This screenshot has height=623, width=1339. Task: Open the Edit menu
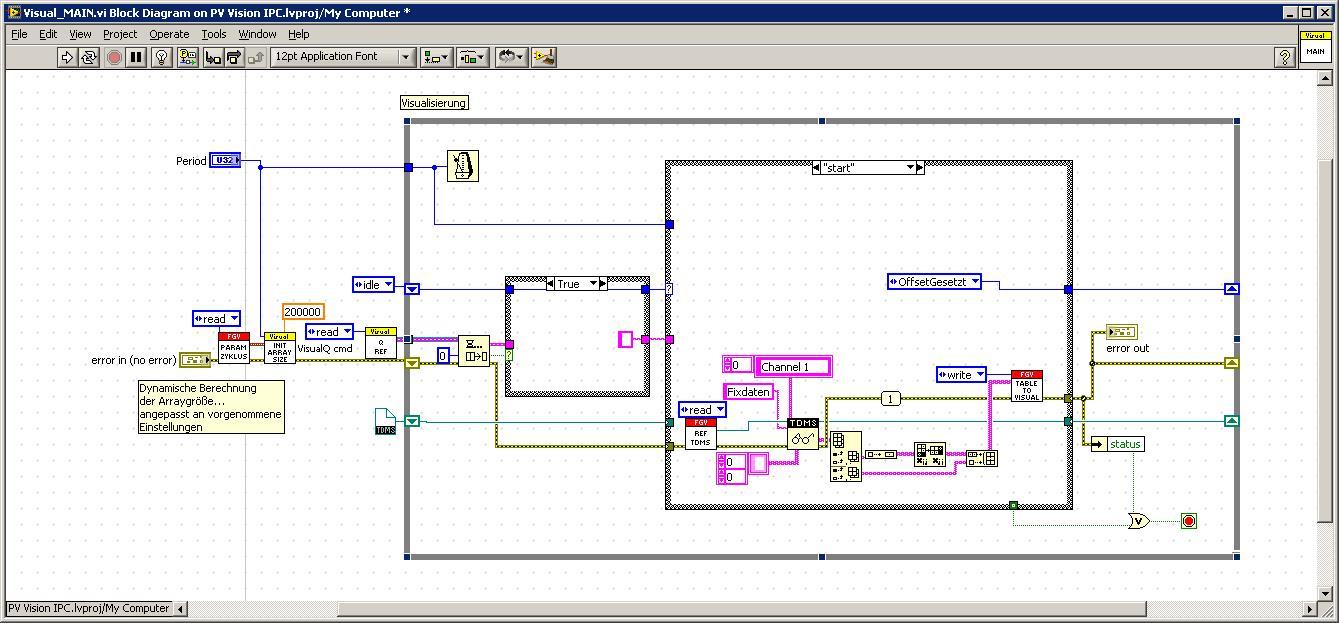(48, 34)
